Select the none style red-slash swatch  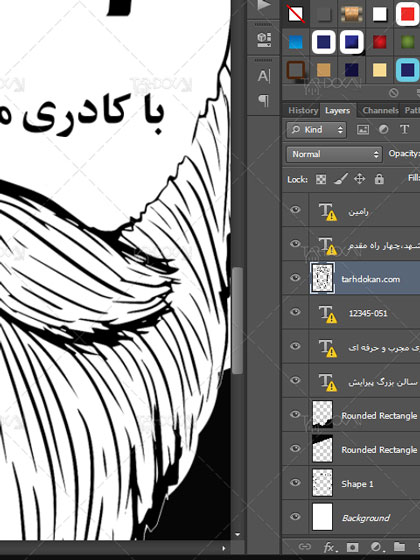296,14
